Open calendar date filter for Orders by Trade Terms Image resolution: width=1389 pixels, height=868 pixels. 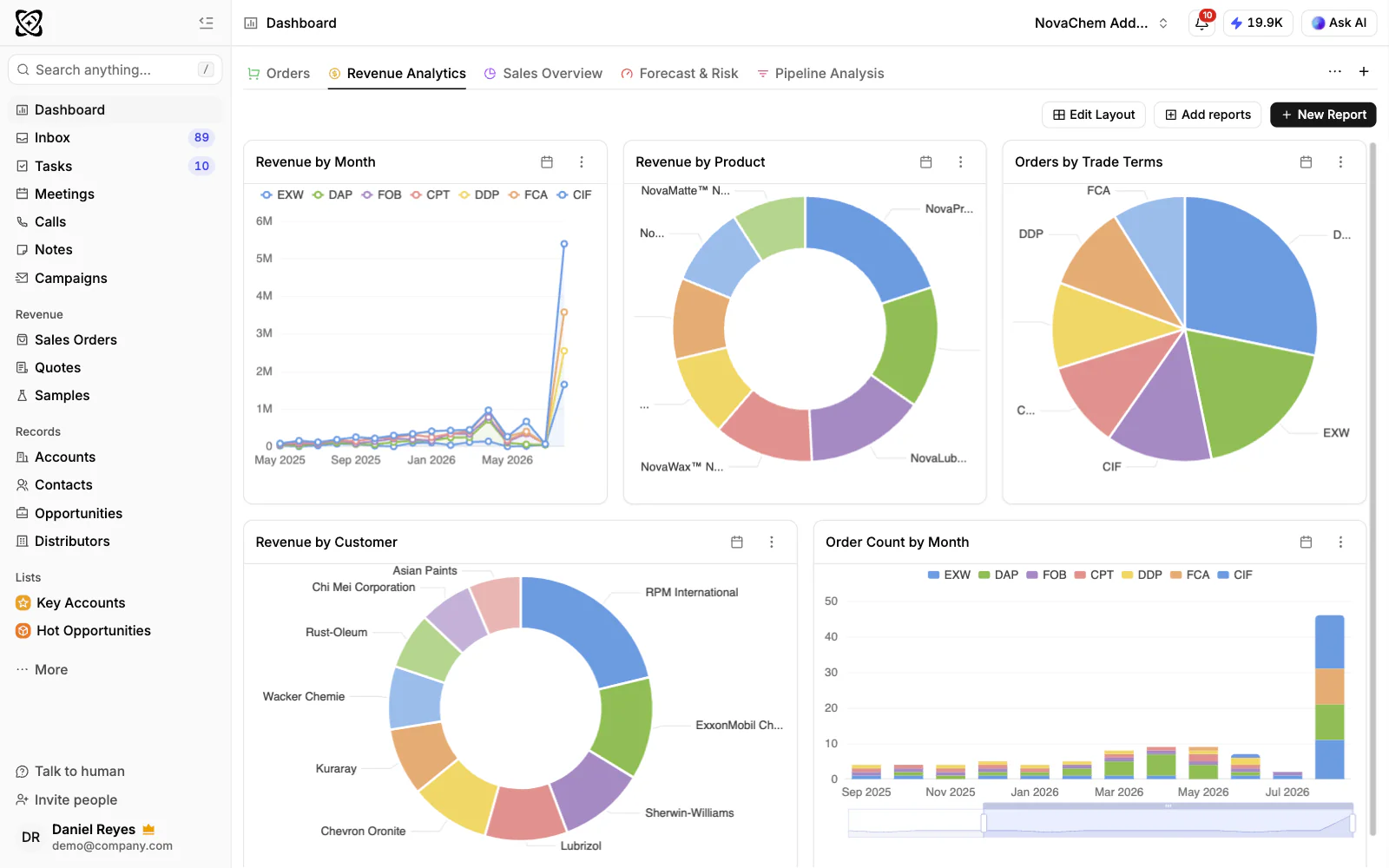(x=1306, y=162)
